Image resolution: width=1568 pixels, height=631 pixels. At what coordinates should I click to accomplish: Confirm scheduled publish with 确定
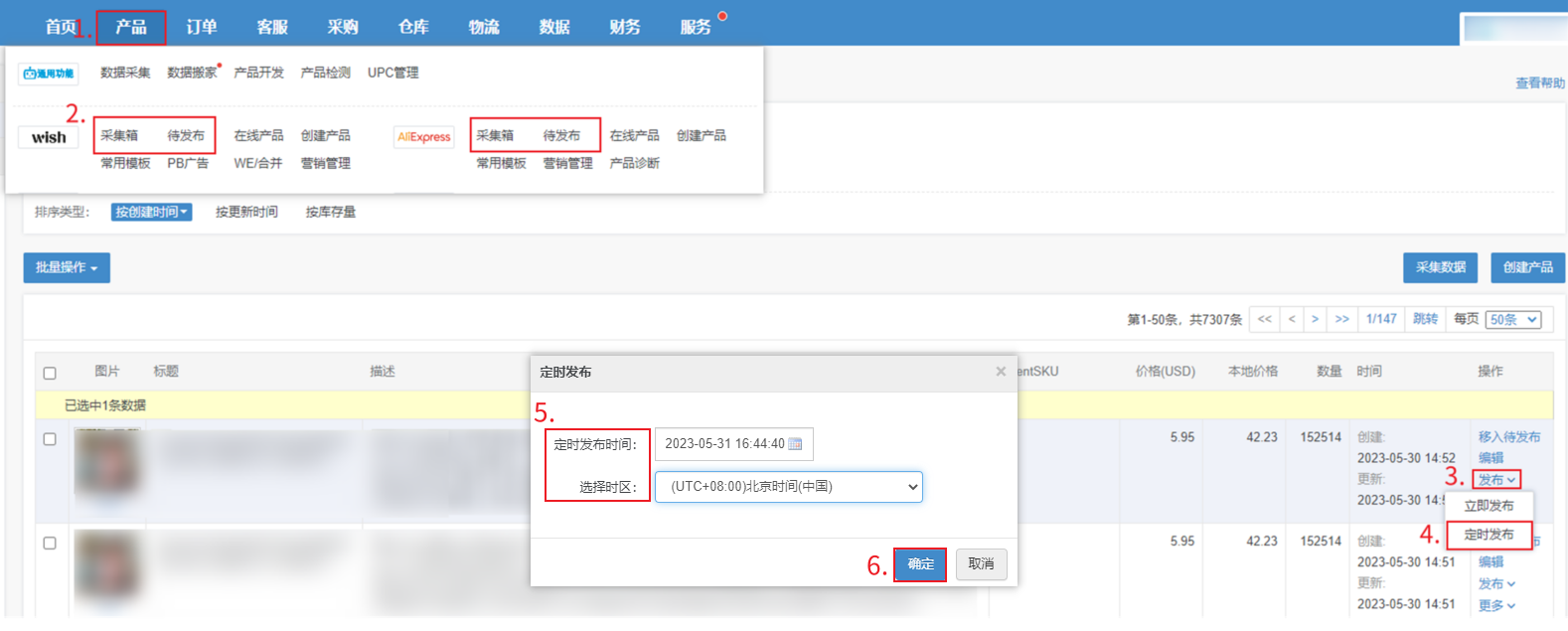[x=920, y=564]
